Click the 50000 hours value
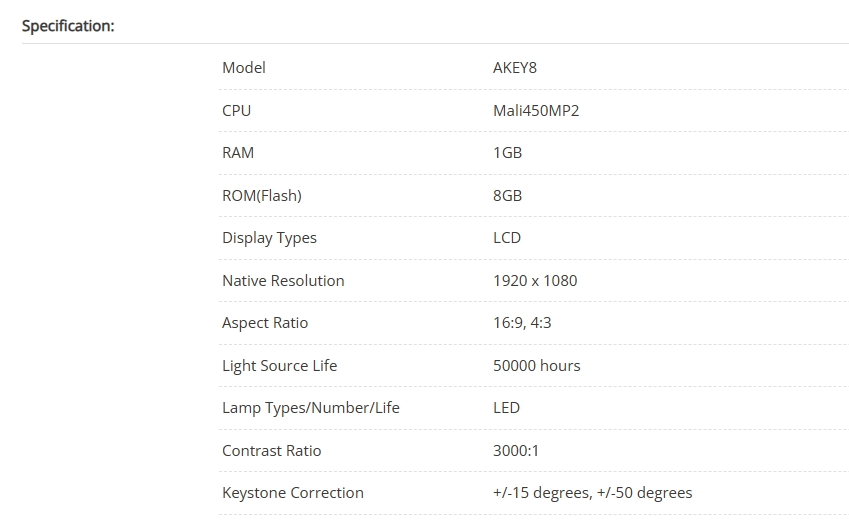 (537, 366)
